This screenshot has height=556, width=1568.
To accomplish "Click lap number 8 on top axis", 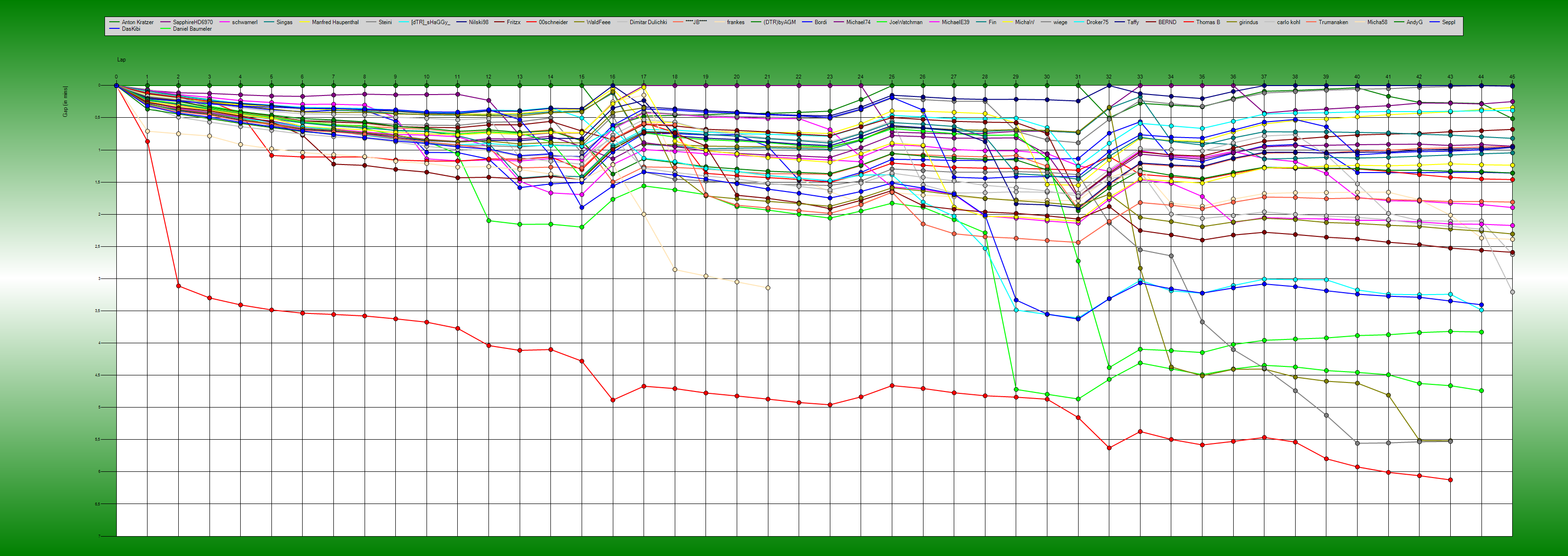I will coord(365,77).
